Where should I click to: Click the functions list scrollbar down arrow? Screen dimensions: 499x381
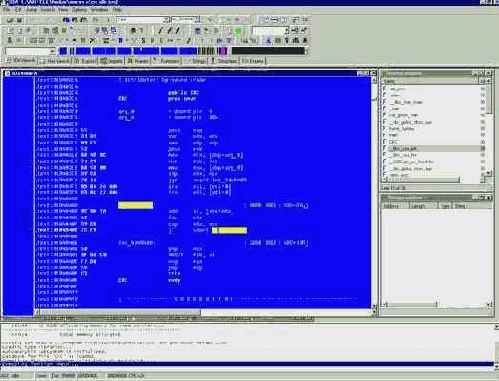click(489, 173)
